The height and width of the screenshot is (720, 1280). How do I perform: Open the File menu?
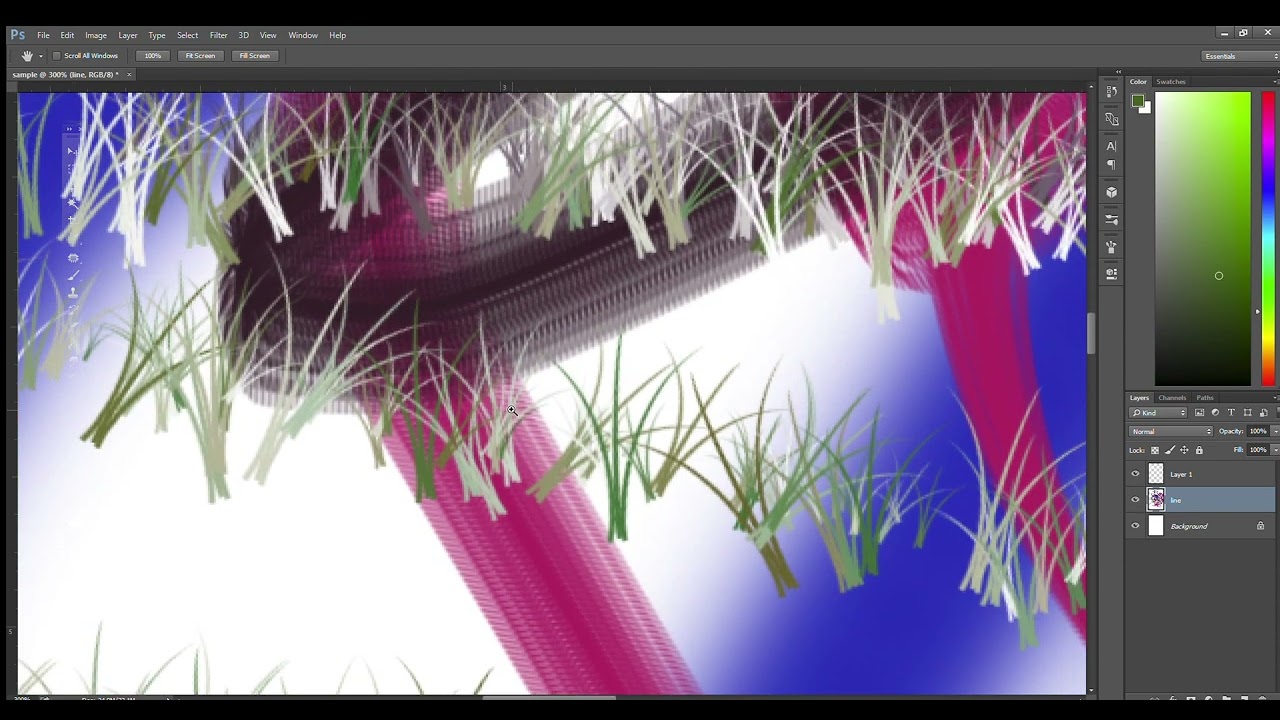(43, 35)
